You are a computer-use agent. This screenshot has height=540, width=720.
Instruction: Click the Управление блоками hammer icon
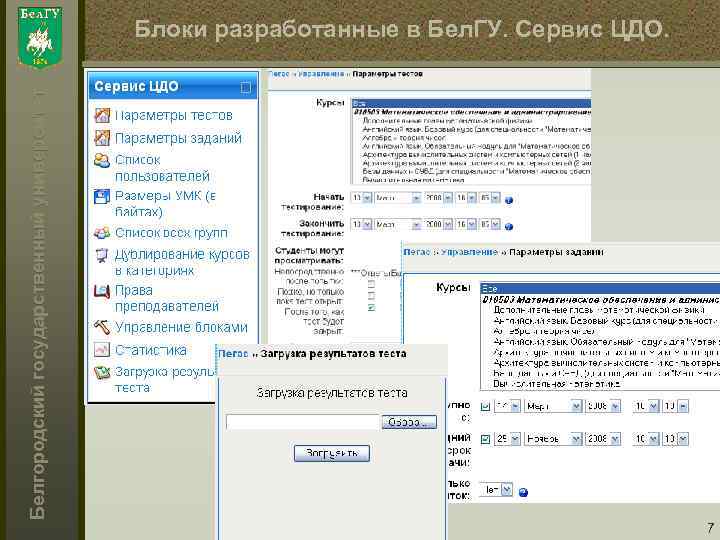(x=102, y=327)
